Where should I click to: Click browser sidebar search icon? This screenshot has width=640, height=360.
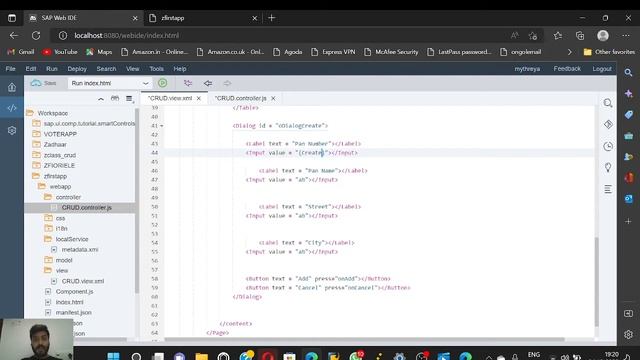(629, 73)
